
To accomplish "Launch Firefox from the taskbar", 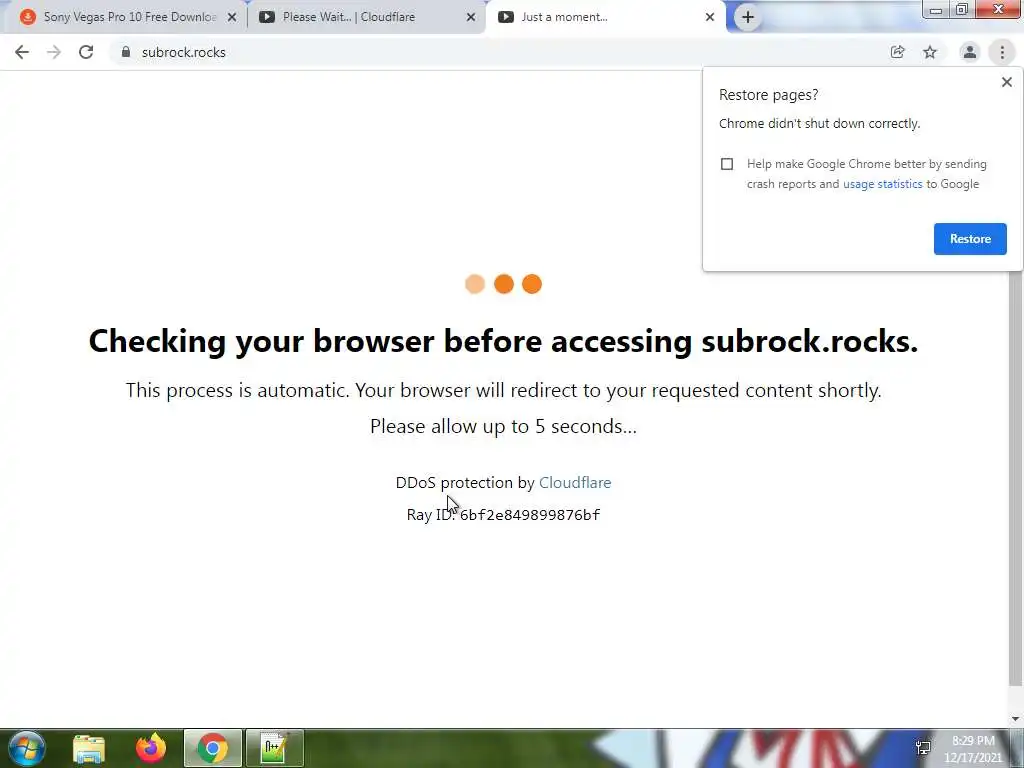I will pyautogui.click(x=151, y=748).
